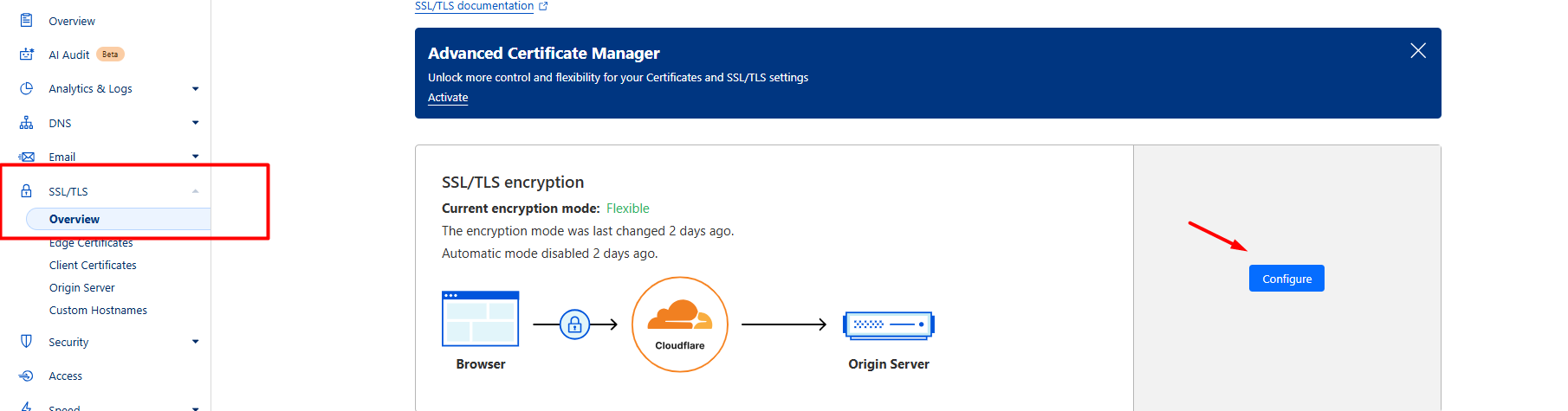Go to Origin Server page
Viewport: 1568px width, 411px height.
point(81,288)
